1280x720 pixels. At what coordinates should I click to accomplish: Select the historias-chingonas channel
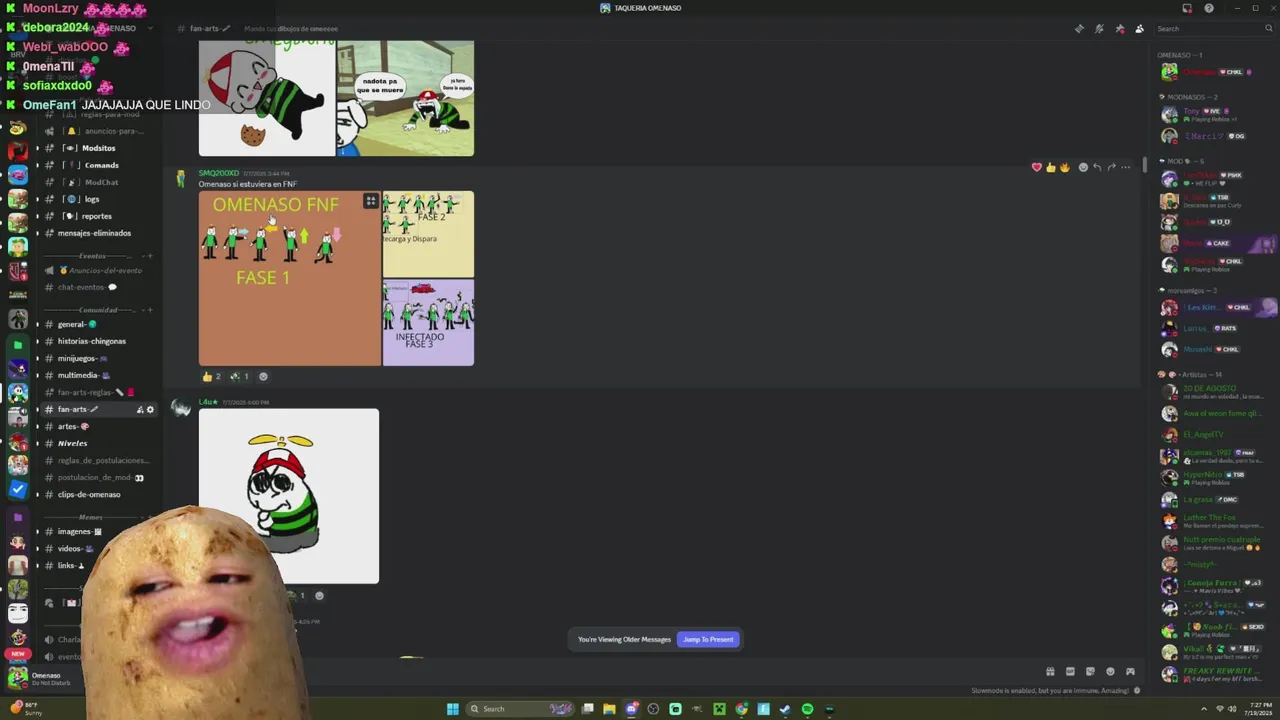(x=96, y=341)
